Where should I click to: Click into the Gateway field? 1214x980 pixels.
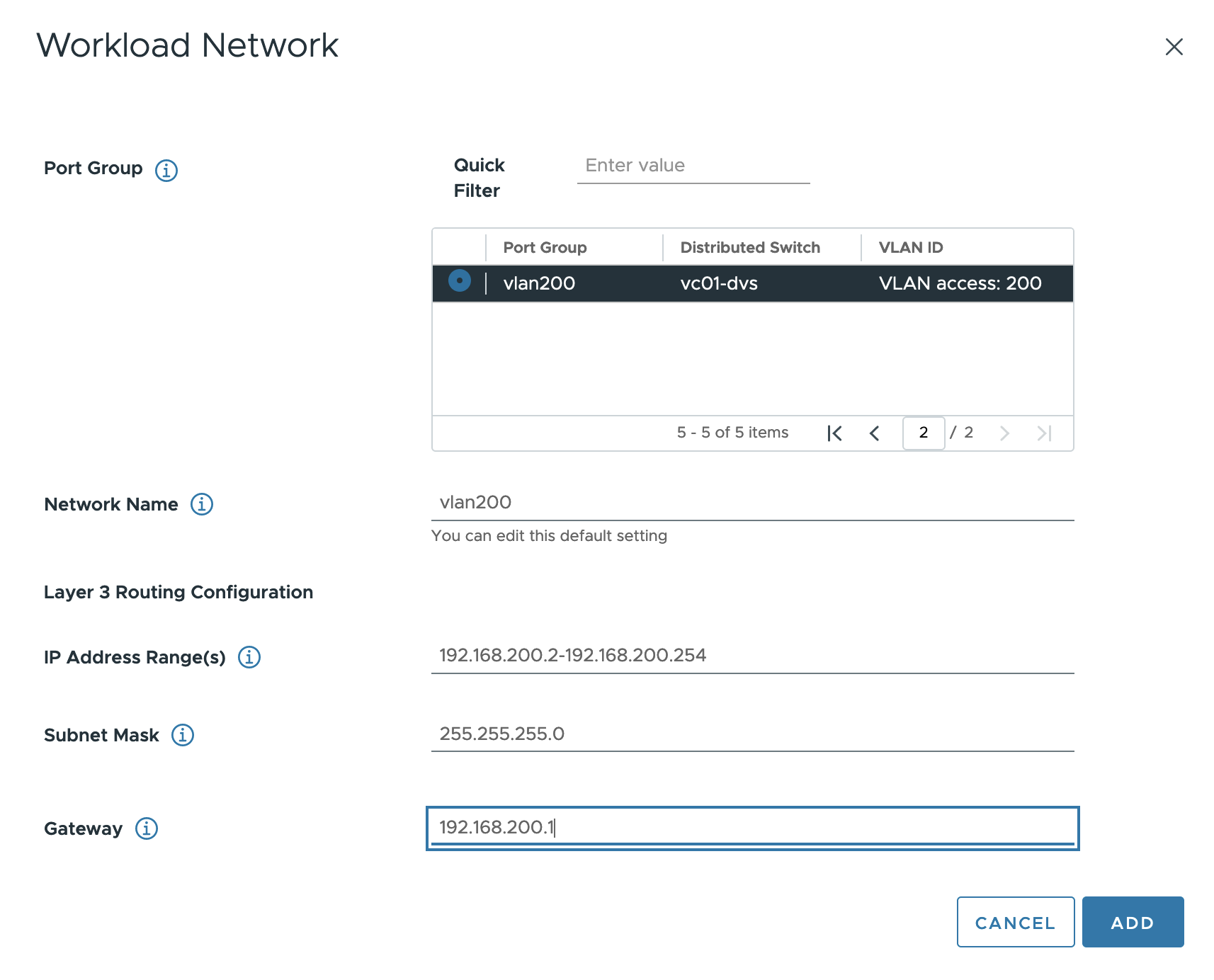point(753,828)
